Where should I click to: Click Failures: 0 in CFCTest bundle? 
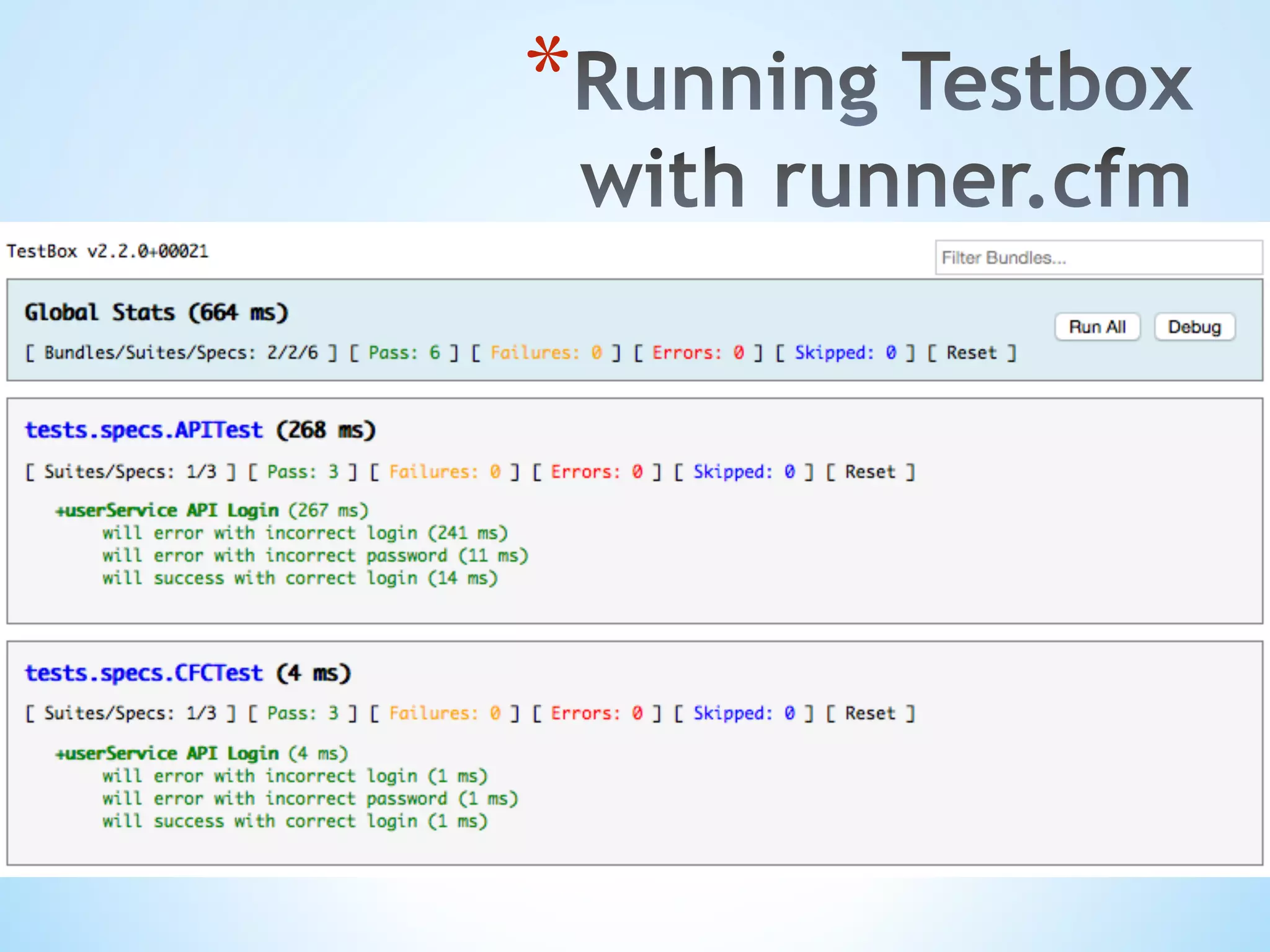(x=445, y=713)
